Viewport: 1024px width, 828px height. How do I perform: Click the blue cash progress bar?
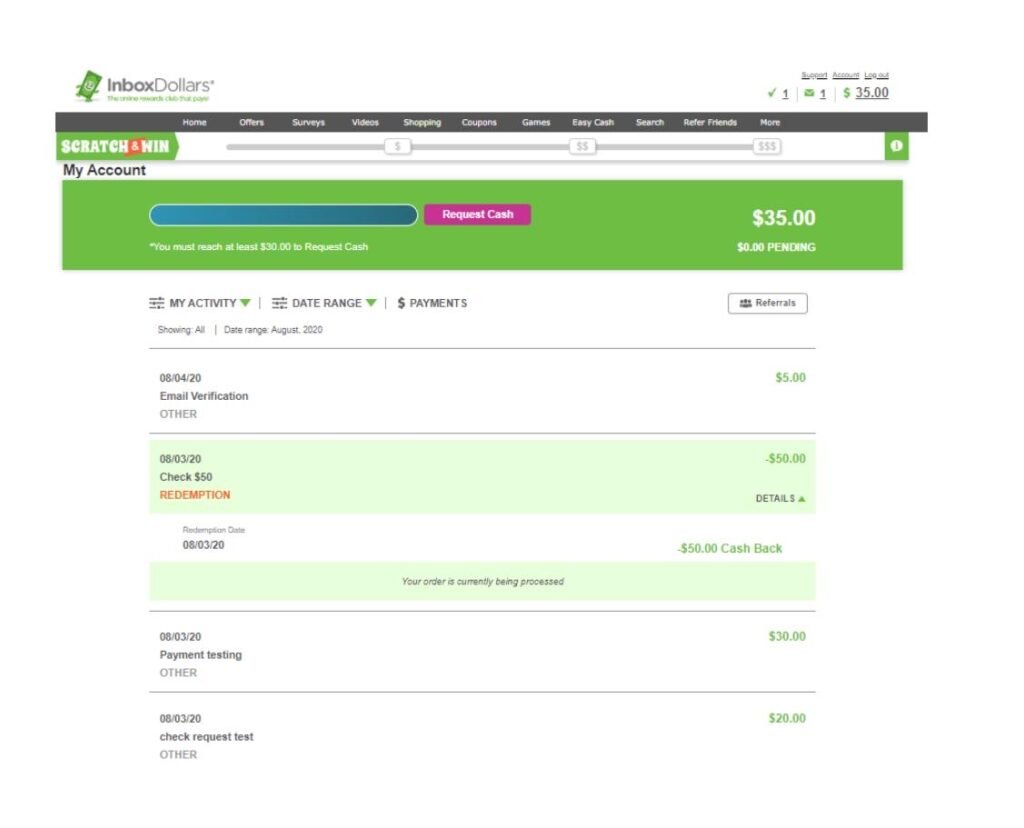283,215
